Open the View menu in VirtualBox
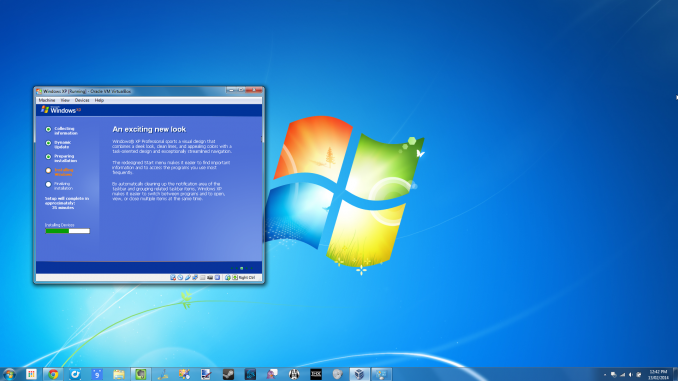This screenshot has height=381, width=678. [x=65, y=100]
